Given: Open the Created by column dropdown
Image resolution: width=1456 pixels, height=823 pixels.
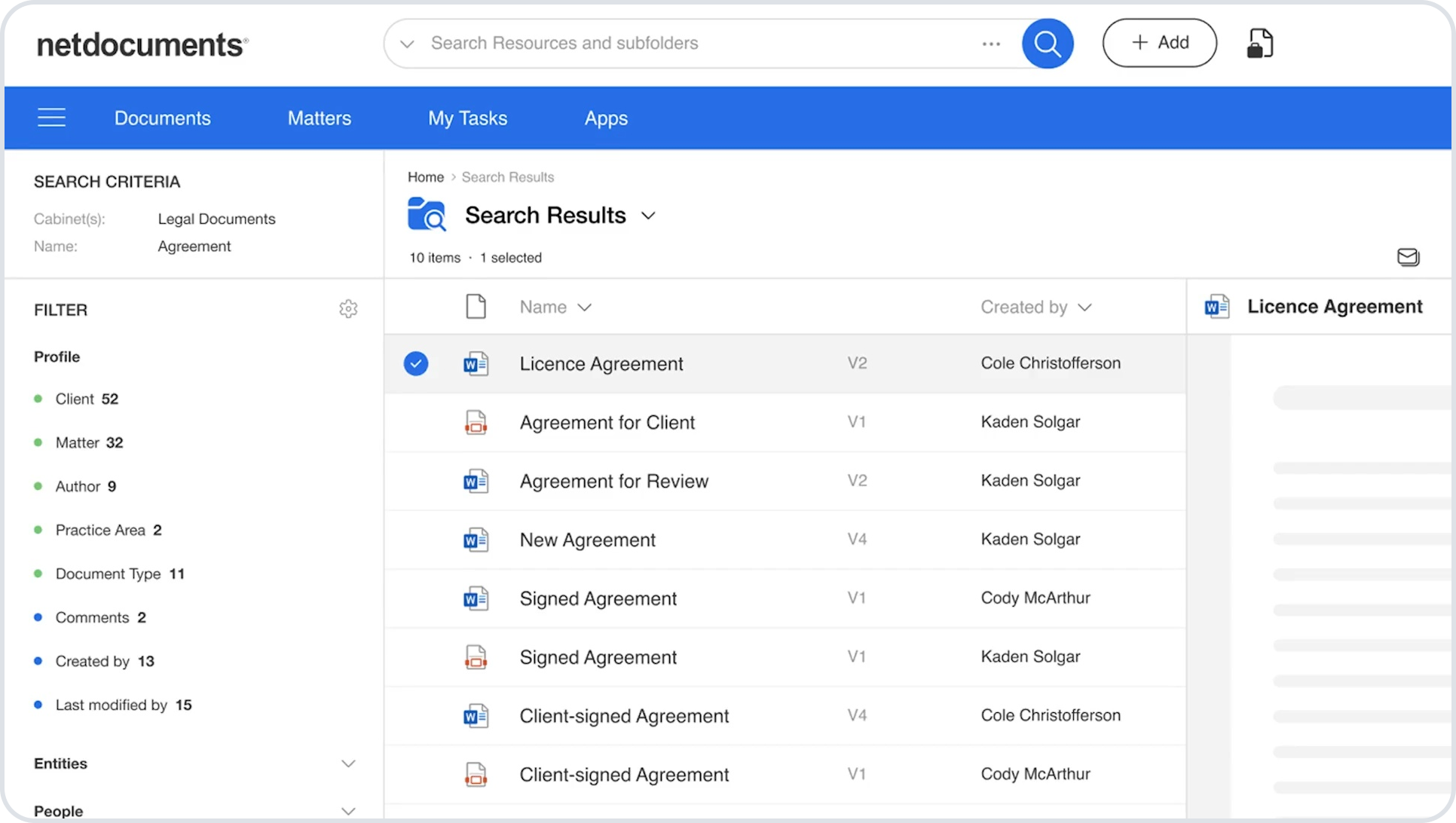Looking at the screenshot, I should click(1084, 307).
